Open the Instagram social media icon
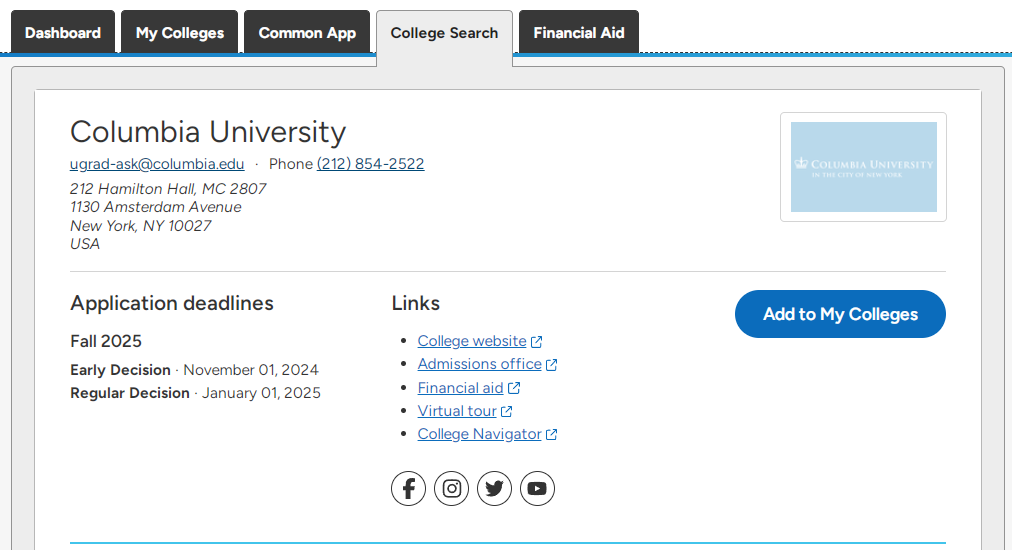This screenshot has width=1012, height=550. tap(451, 489)
